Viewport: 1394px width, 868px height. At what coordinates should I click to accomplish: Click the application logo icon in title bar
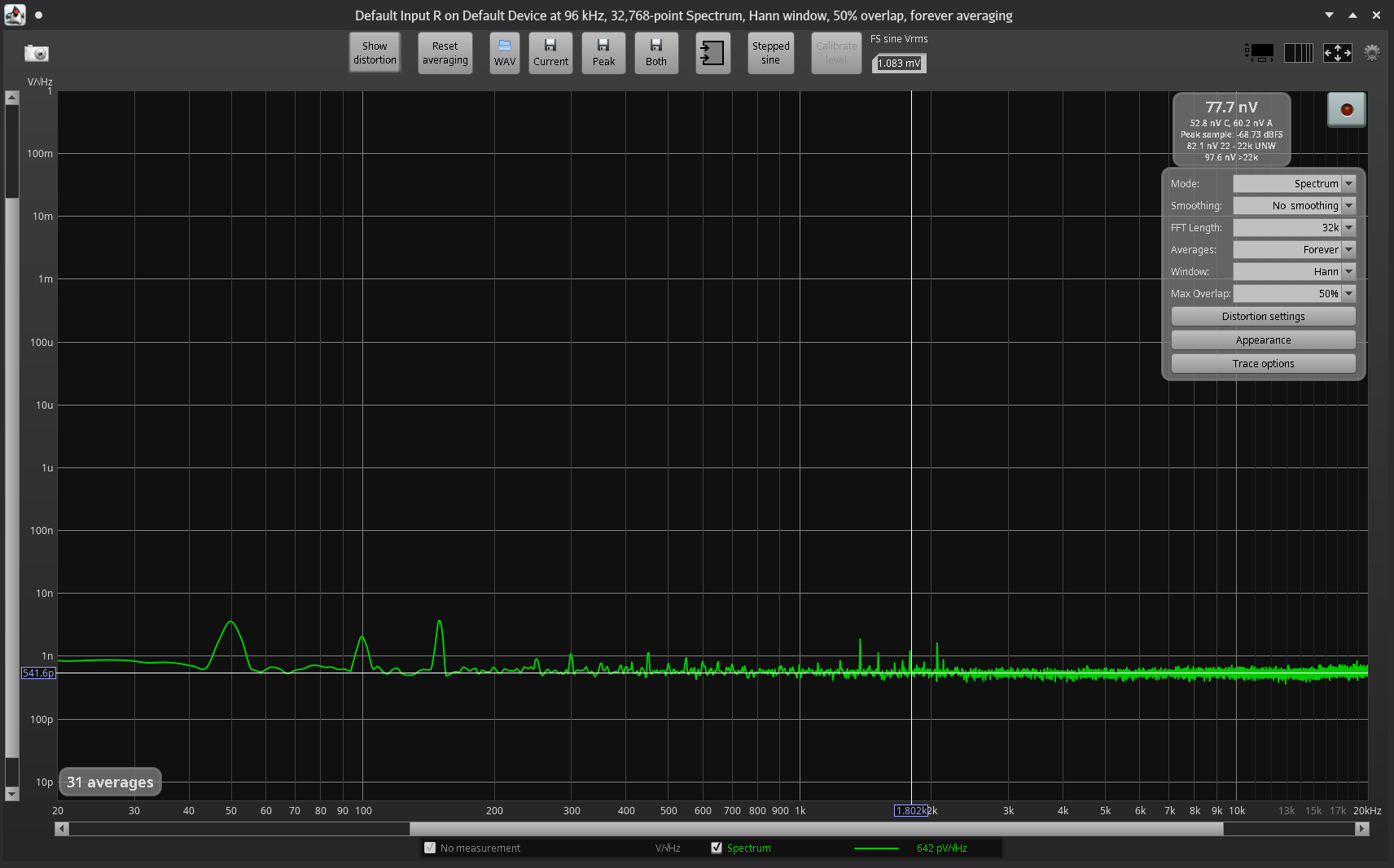point(15,15)
